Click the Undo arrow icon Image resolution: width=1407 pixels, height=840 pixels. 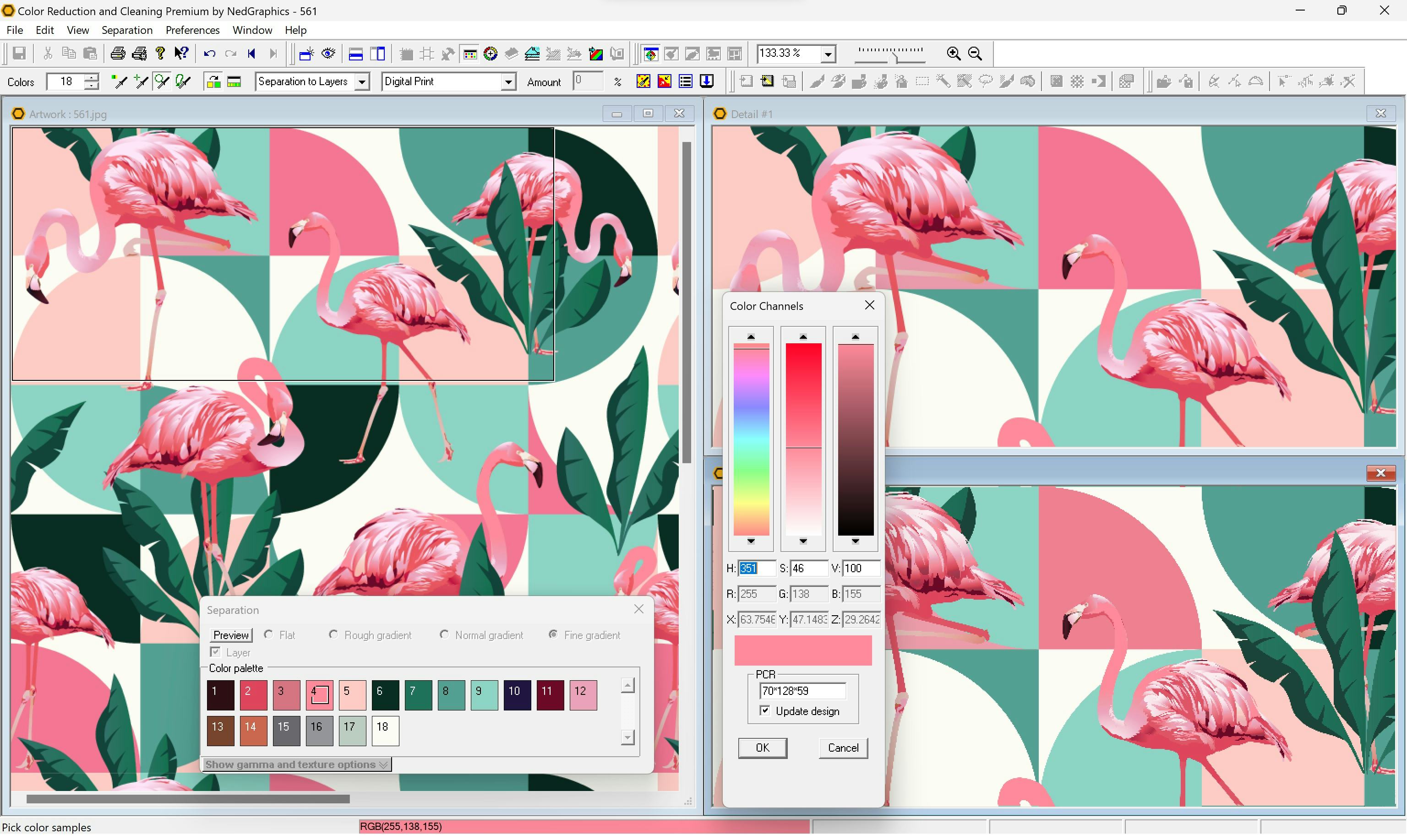(208, 53)
